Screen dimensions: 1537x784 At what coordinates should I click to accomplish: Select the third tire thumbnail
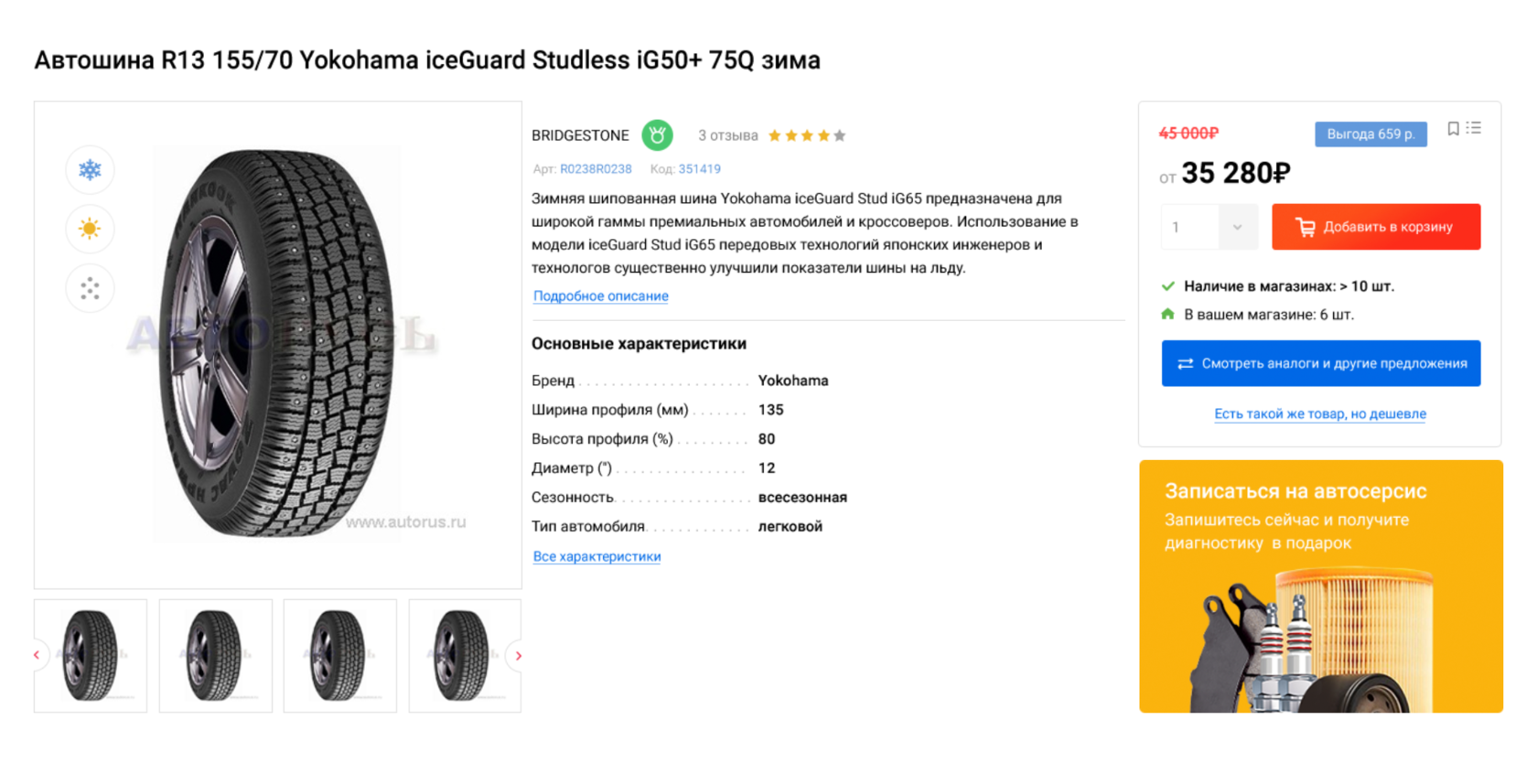(339, 656)
